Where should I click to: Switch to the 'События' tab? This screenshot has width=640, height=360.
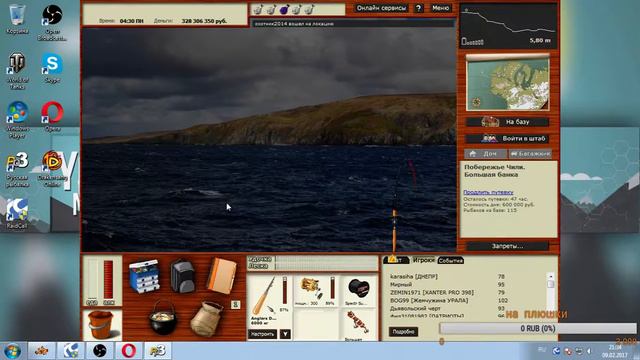click(x=451, y=260)
